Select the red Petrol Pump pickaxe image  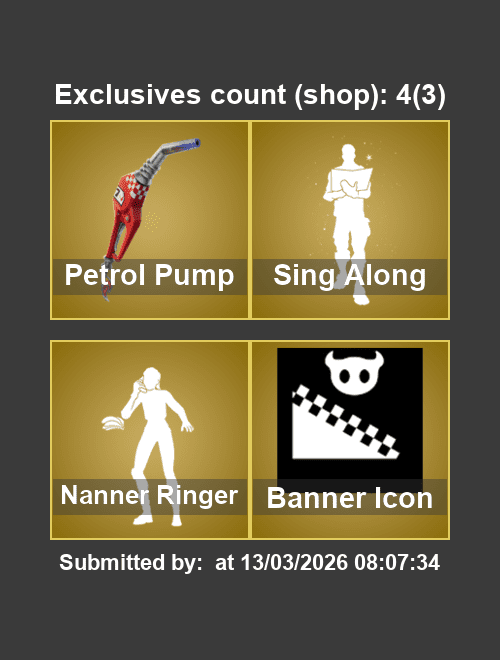coord(151,219)
